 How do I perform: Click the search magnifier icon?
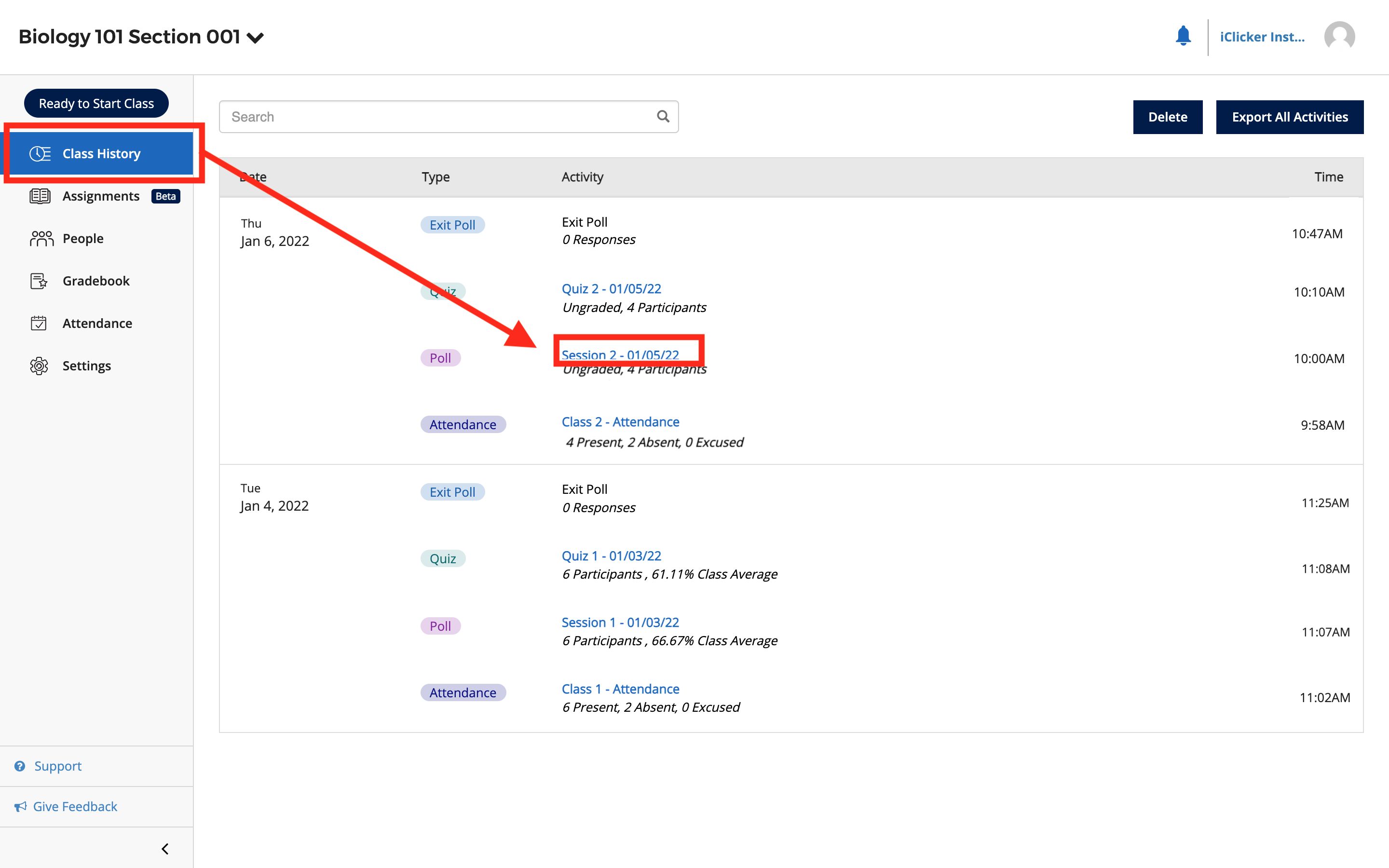(664, 116)
